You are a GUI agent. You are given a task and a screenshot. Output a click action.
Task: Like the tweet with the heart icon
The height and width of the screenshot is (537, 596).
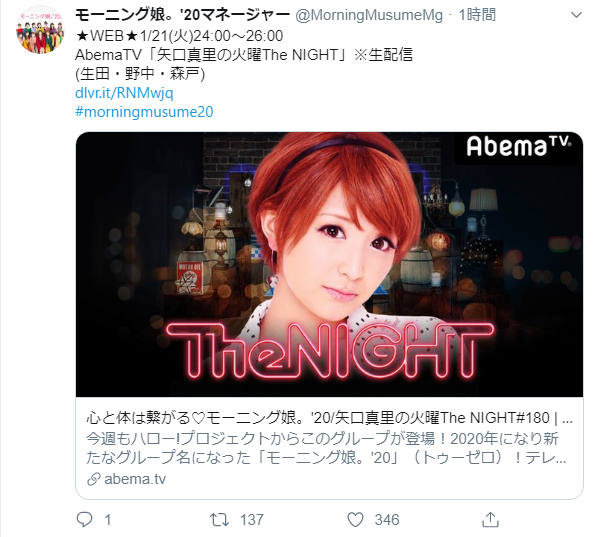click(x=356, y=520)
